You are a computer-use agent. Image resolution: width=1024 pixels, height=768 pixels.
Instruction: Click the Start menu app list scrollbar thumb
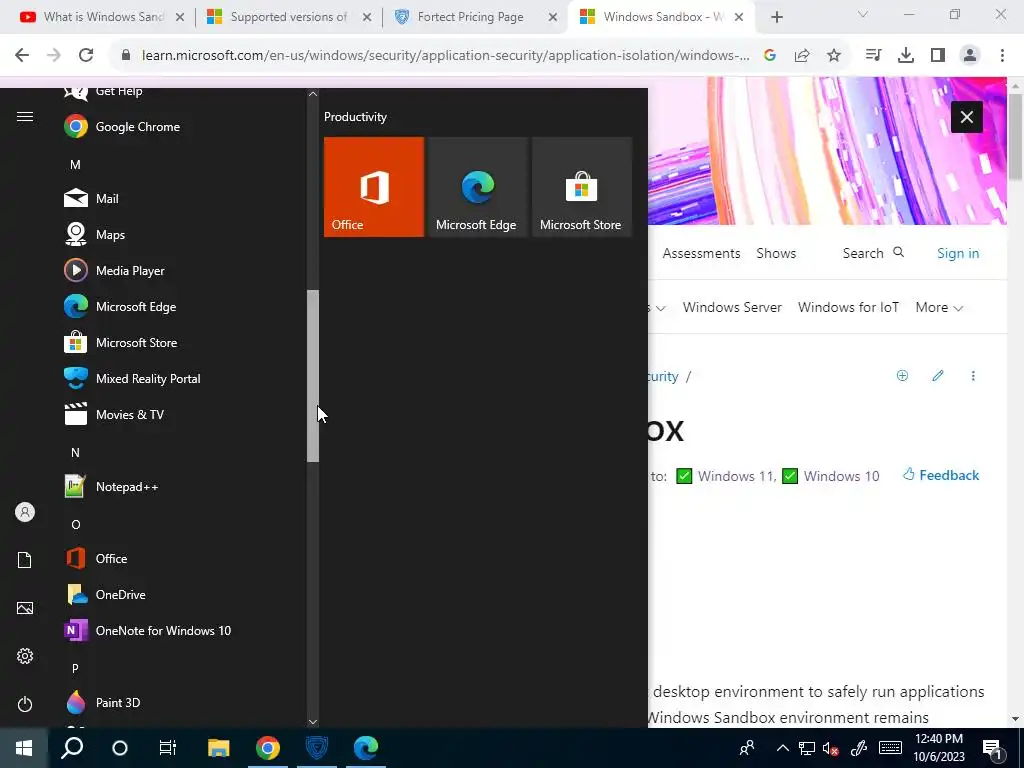(313, 376)
